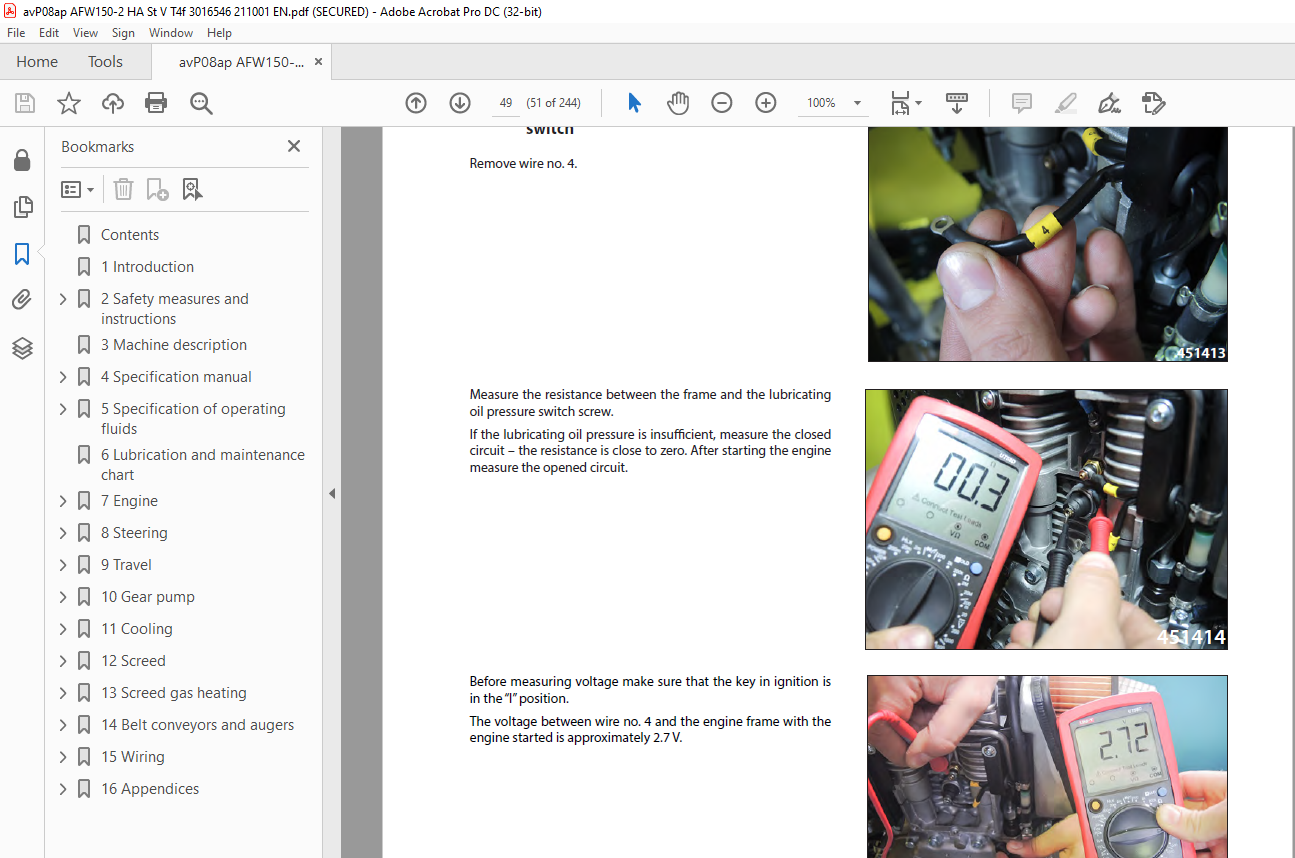Open the security lock panel icon
Screen dimensions: 1295x858
(22, 160)
